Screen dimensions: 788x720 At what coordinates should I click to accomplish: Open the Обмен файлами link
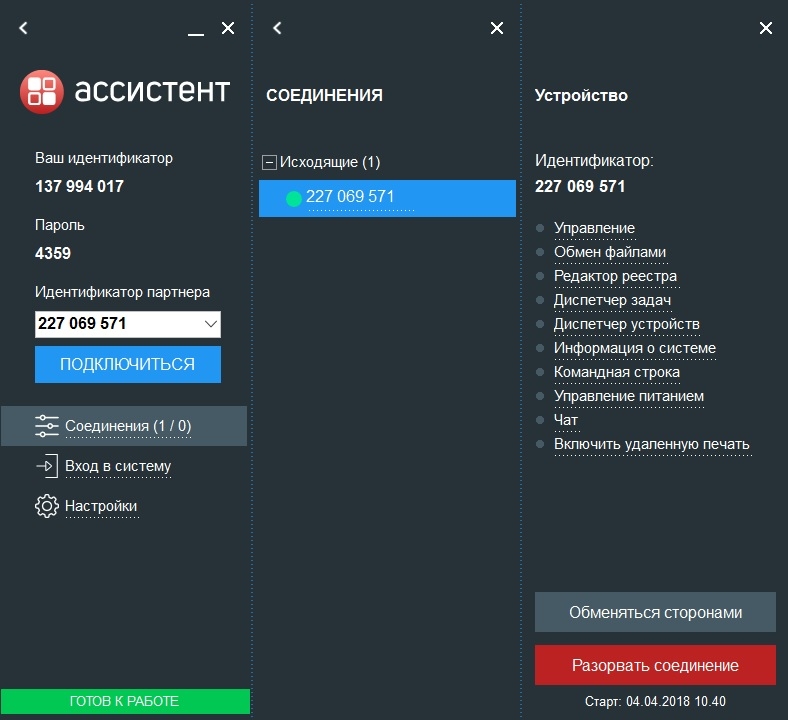(x=610, y=252)
